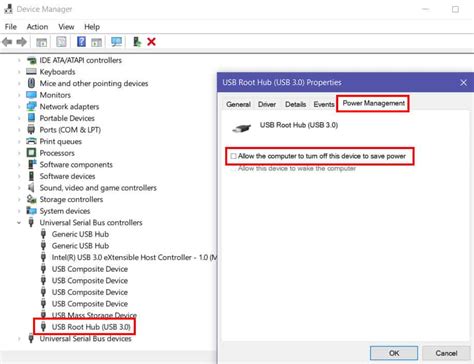Toggle Allow computer to turn off device checkbox
Image resolution: width=474 pixels, height=364 pixels.
pyautogui.click(x=233, y=156)
